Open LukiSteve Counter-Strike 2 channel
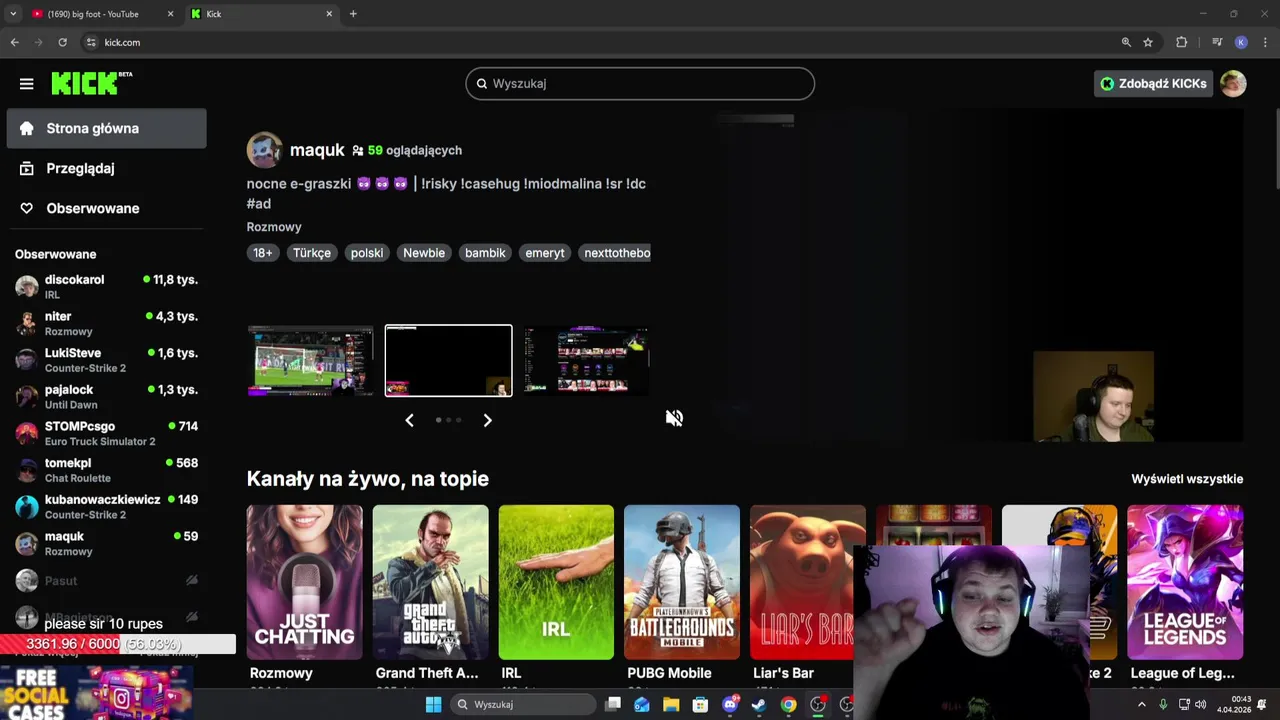This screenshot has width=1280, height=720. click(106, 360)
